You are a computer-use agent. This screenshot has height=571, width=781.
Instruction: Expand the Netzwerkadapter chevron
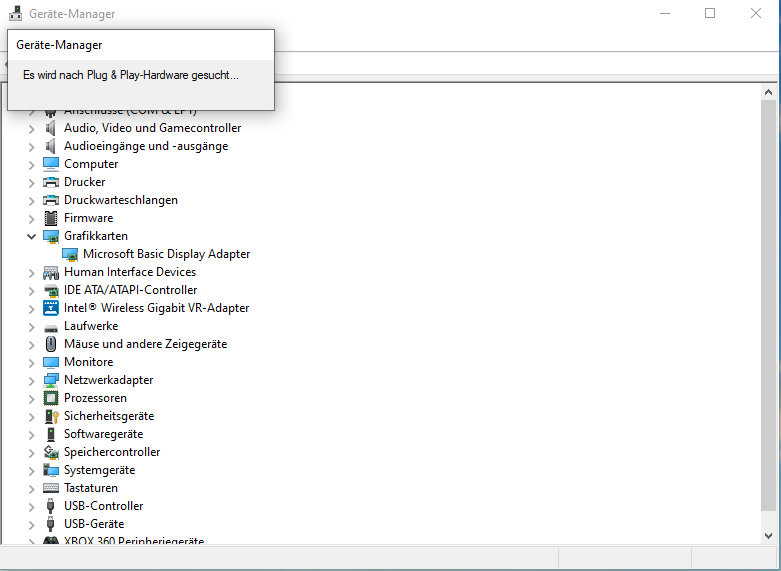(31, 381)
